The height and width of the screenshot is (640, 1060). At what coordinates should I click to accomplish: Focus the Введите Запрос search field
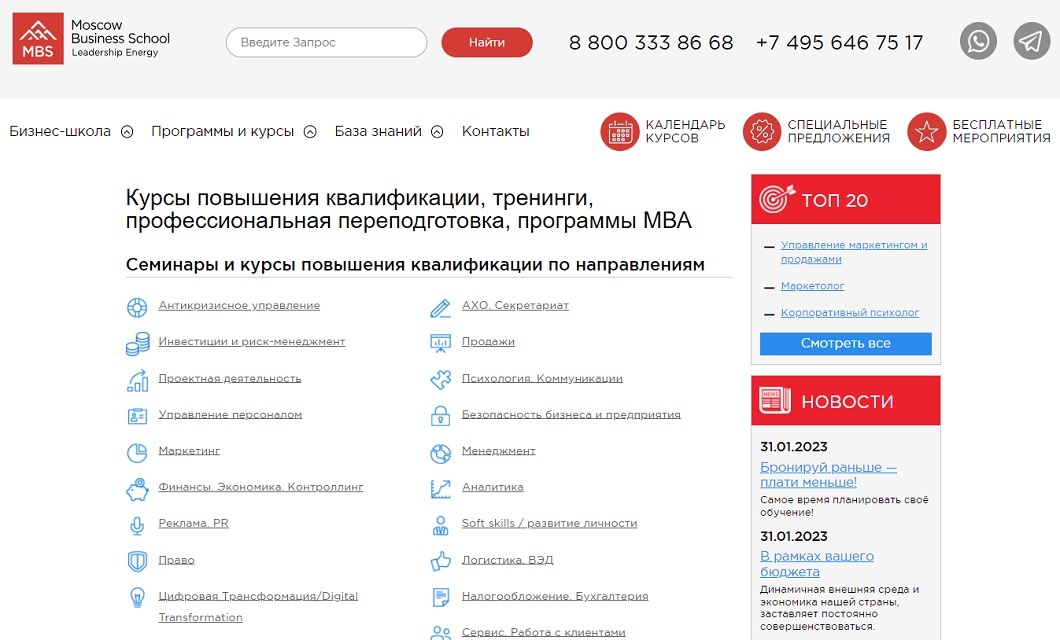click(327, 42)
